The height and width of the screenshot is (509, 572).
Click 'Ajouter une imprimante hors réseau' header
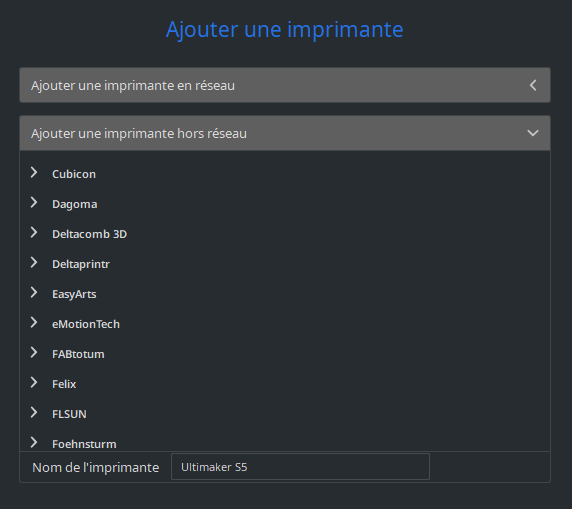pos(285,133)
